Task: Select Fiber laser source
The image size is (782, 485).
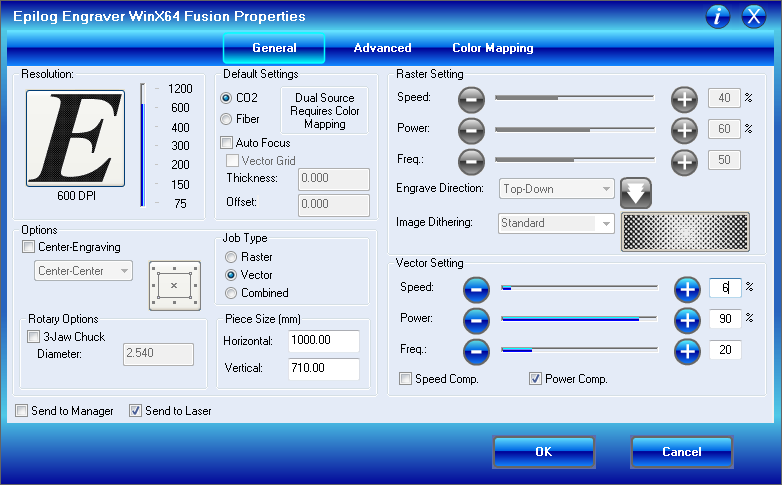Action: [226, 119]
